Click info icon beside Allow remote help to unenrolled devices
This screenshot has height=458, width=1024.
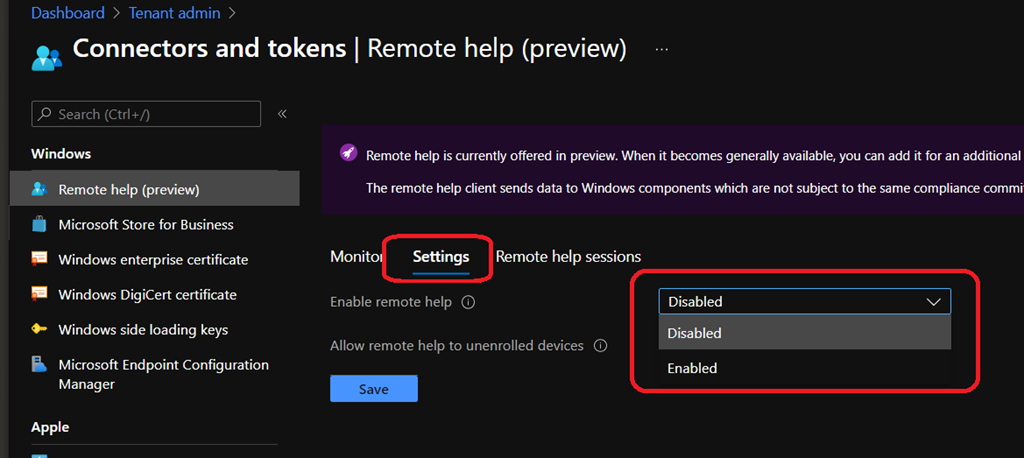click(x=600, y=346)
